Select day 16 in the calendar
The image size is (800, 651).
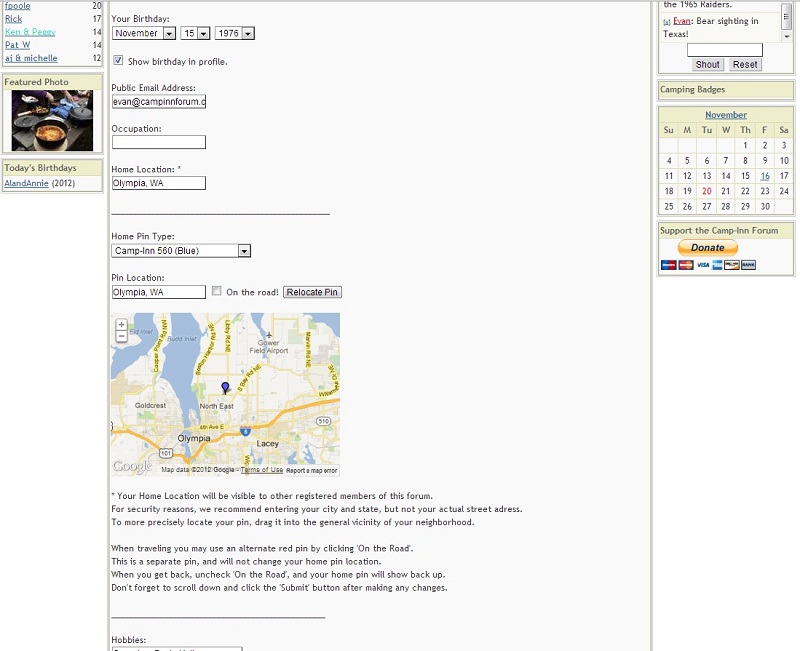[x=764, y=176]
